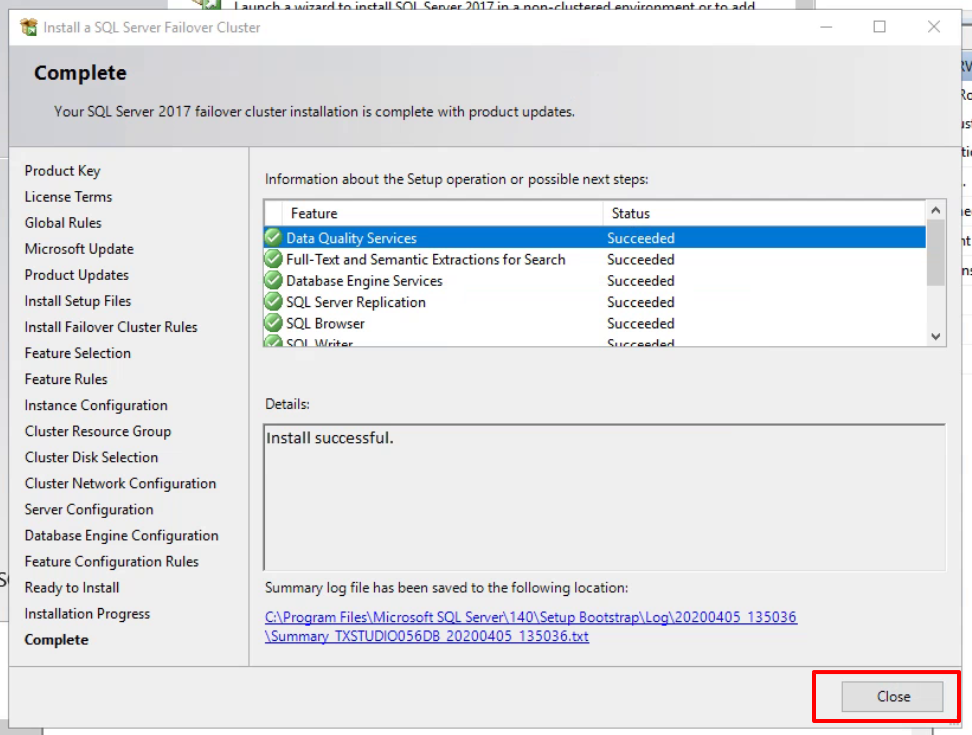Screen dimensions: 972x735
Task: Click the Close button to finish setup
Action: pyautogui.click(x=892, y=697)
